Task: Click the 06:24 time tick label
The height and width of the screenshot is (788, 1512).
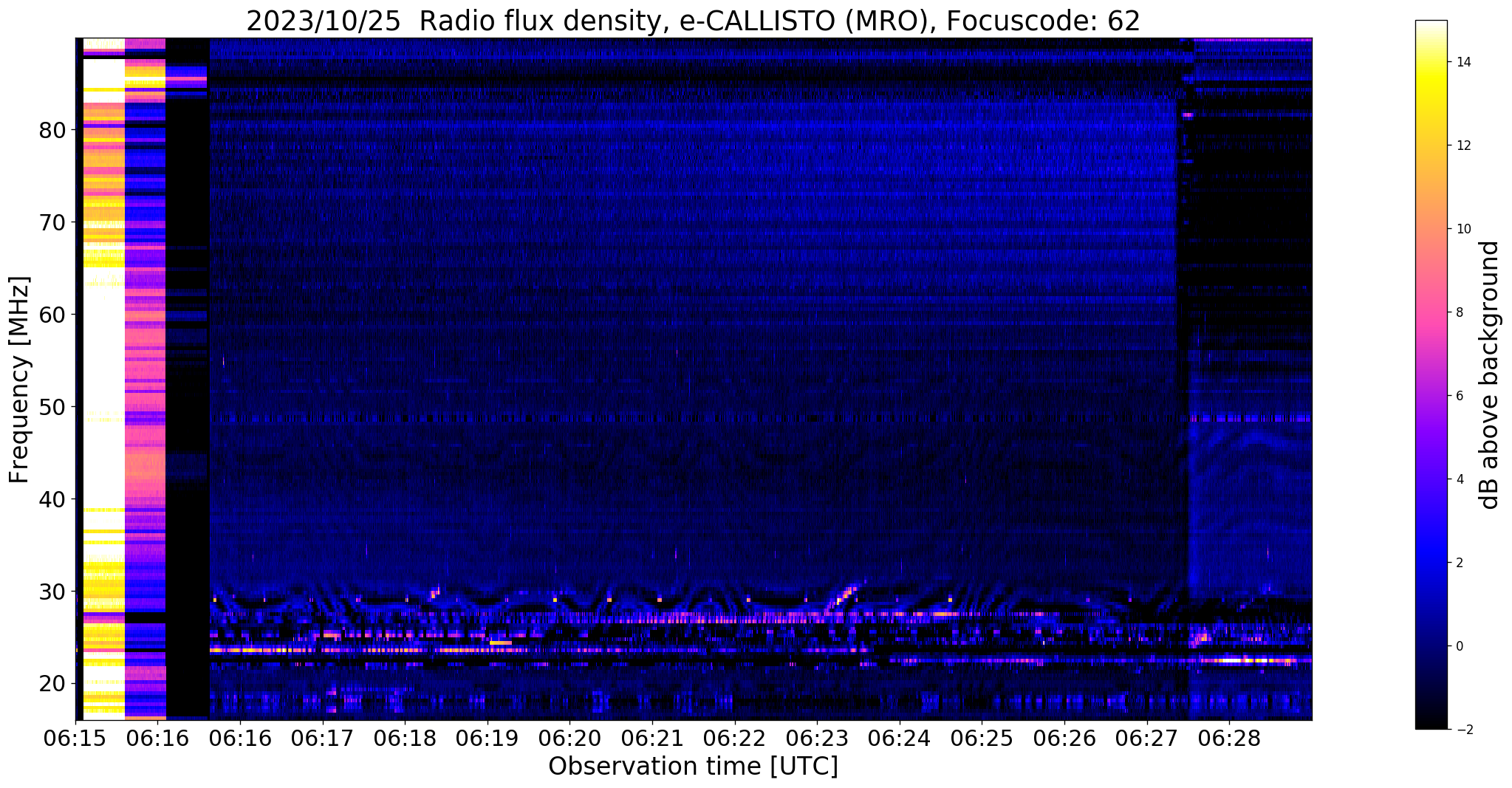Action: pos(899,737)
